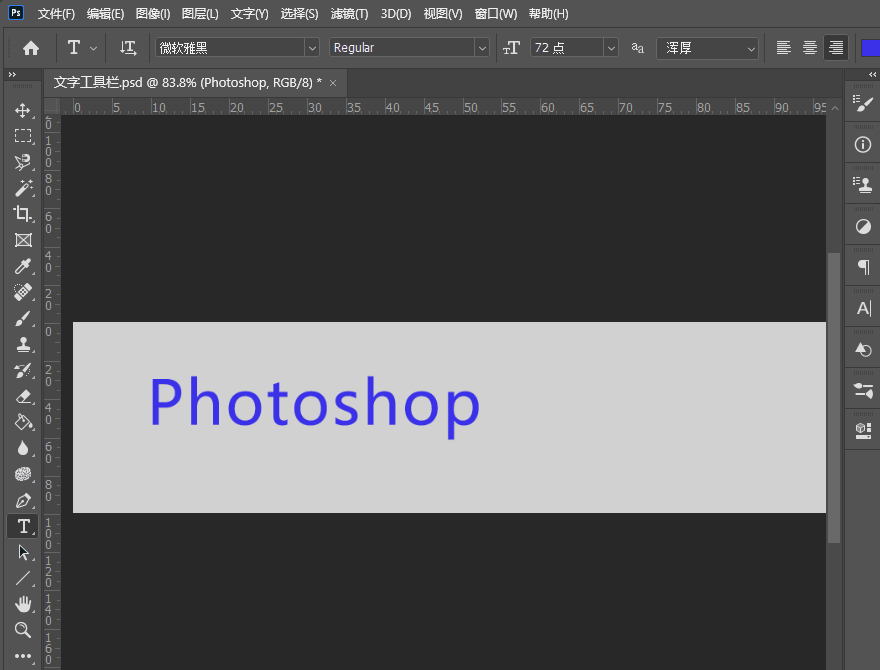The height and width of the screenshot is (670, 880).
Task: Go to the Home screen
Action: click(31, 48)
